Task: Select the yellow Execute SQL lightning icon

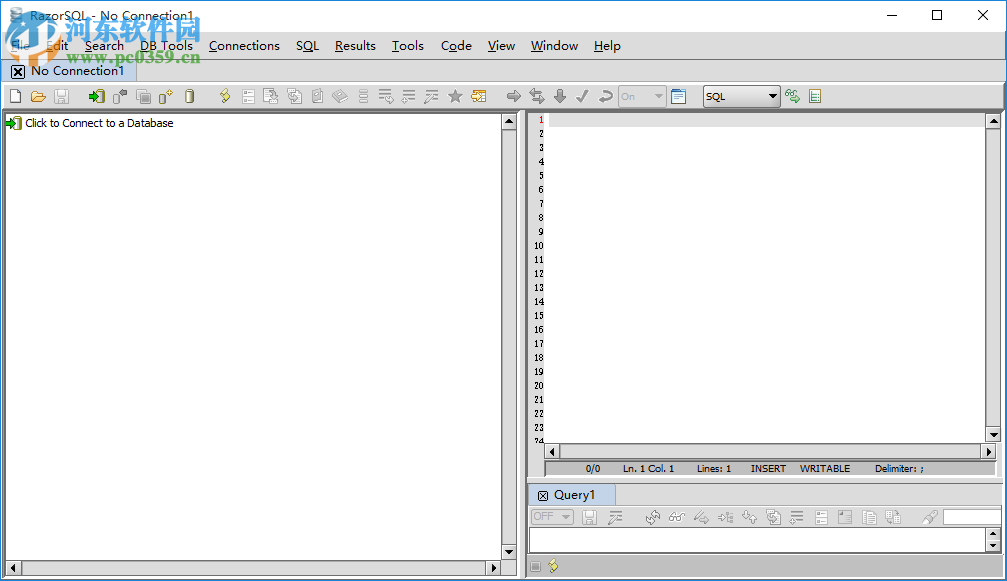Action: [225, 96]
